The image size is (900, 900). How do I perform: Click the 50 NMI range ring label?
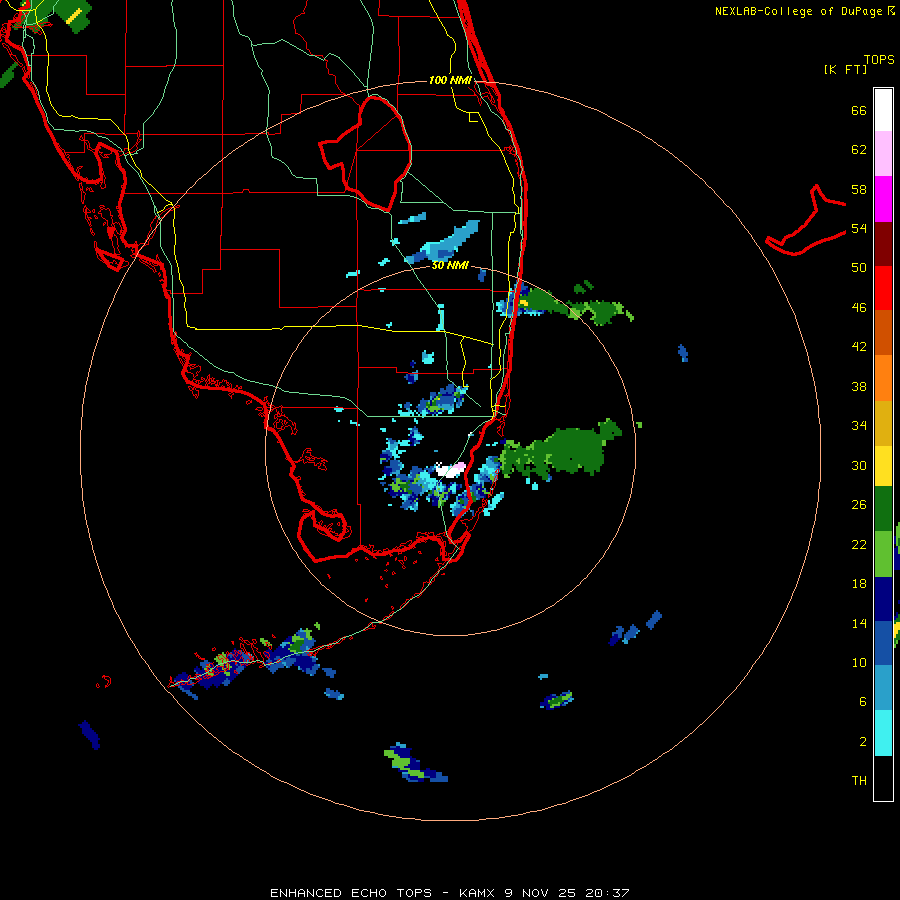[450, 265]
